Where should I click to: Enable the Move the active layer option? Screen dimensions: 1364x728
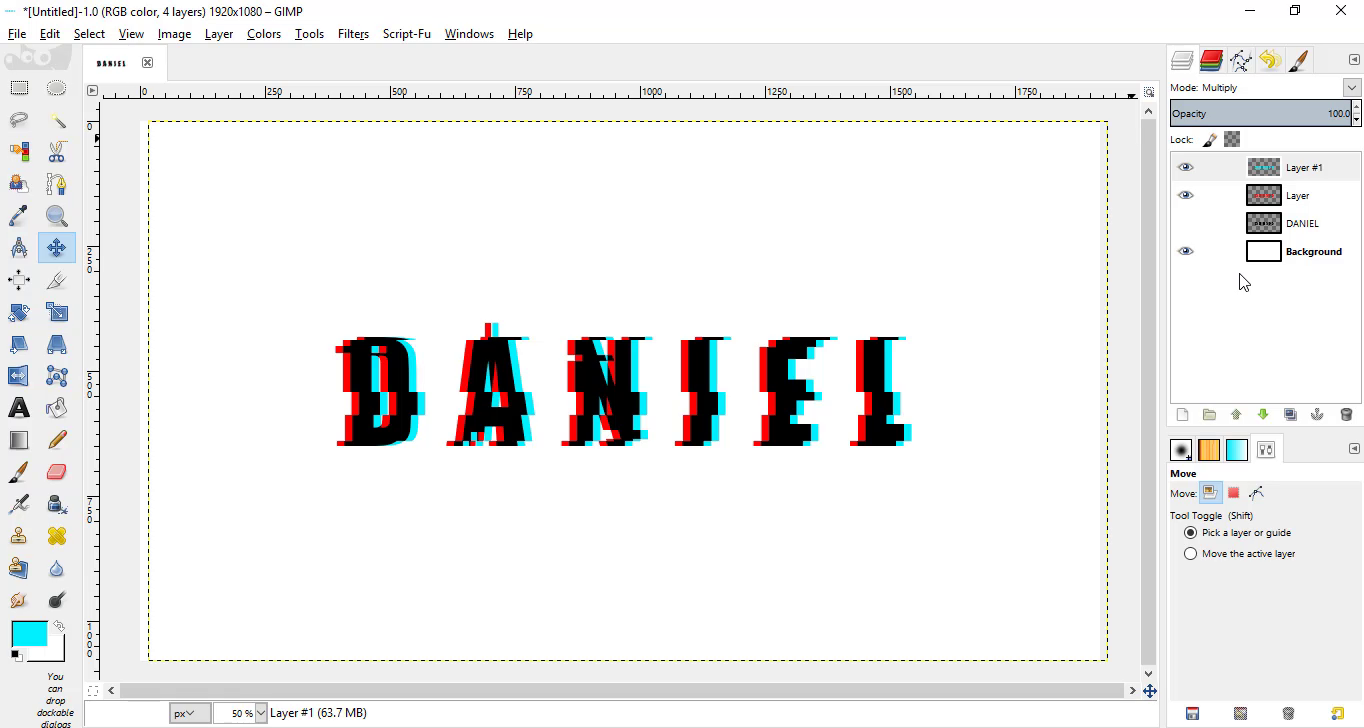1190,553
